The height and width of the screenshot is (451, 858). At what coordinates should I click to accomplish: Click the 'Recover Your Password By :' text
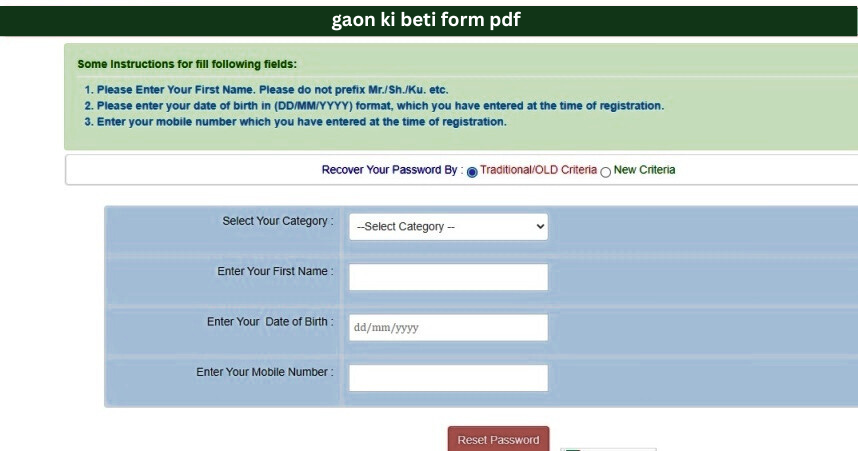392,170
